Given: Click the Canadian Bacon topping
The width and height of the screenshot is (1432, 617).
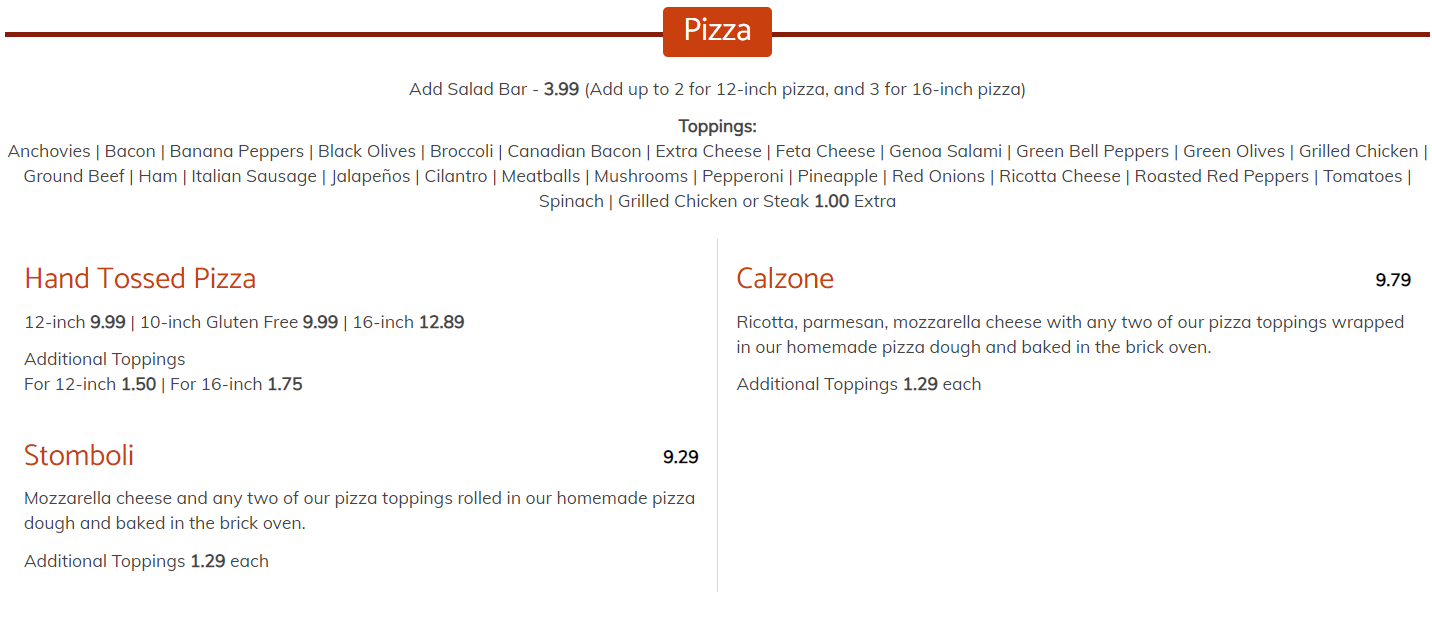Looking at the screenshot, I should [574, 151].
